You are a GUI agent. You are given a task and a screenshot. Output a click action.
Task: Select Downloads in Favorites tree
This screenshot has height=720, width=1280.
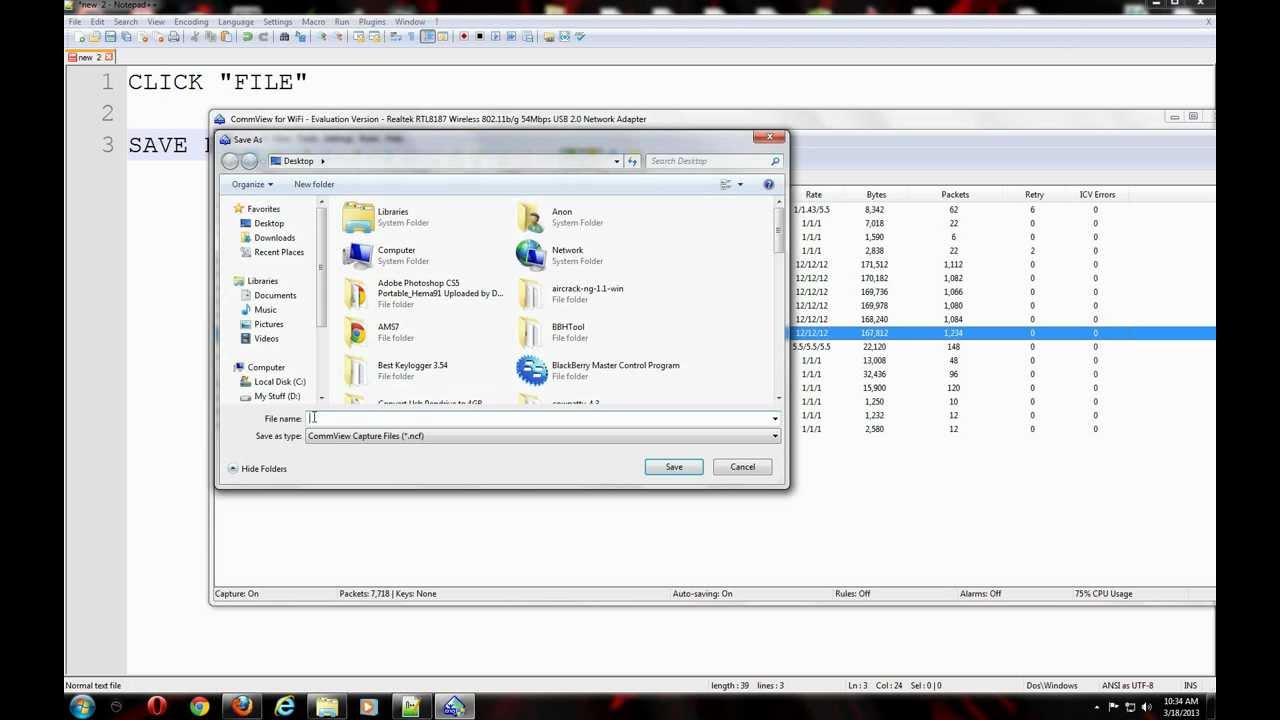[x=274, y=238]
